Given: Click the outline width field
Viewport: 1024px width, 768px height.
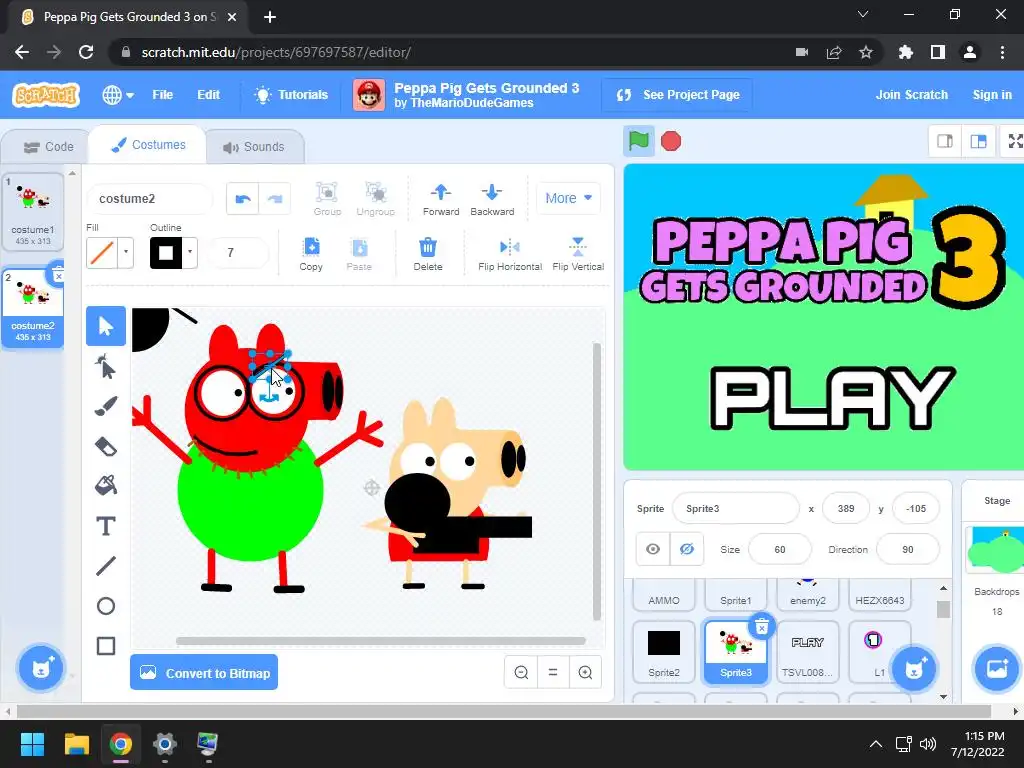Looking at the screenshot, I should point(238,252).
